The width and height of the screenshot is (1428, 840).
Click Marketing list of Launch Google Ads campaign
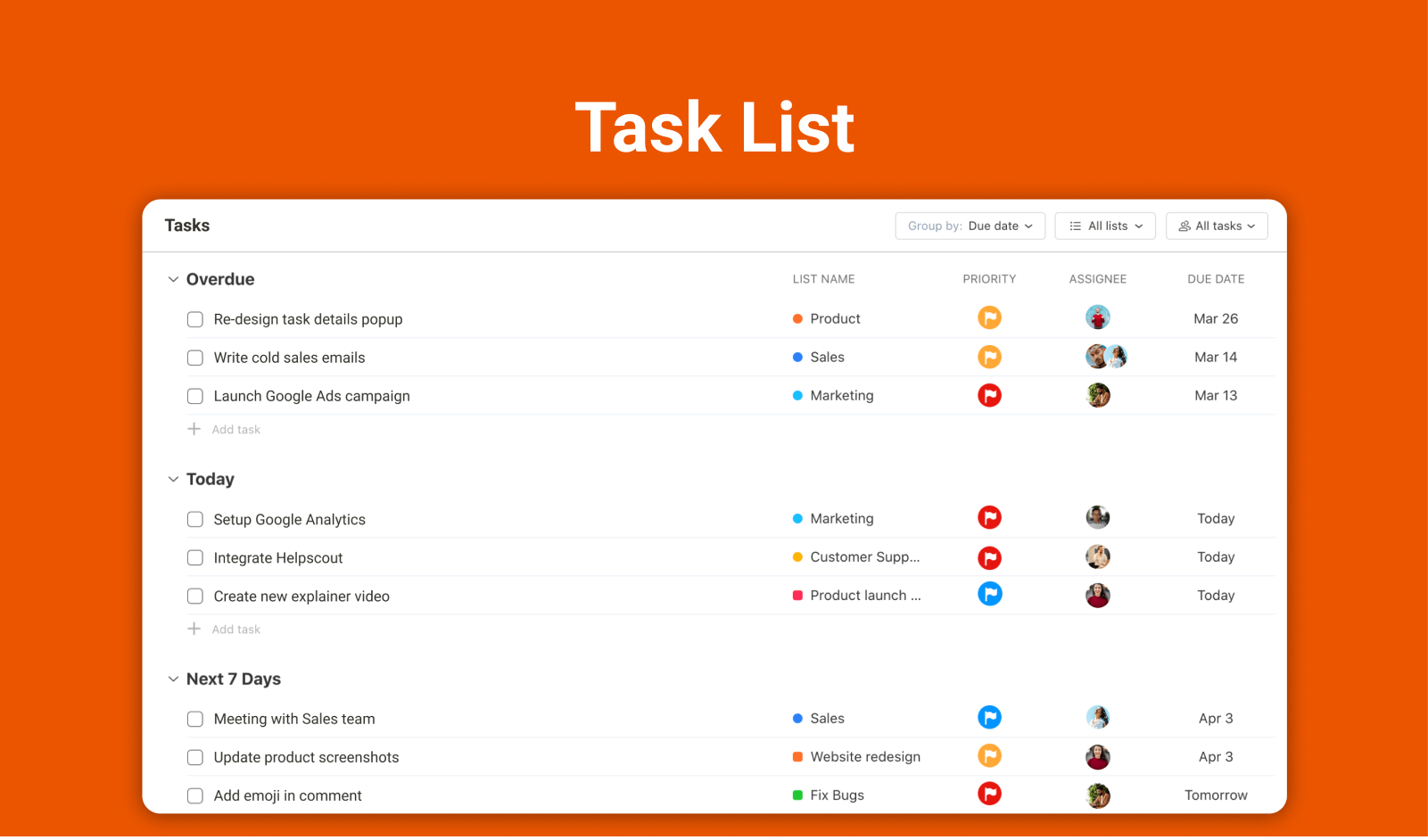[x=833, y=395]
